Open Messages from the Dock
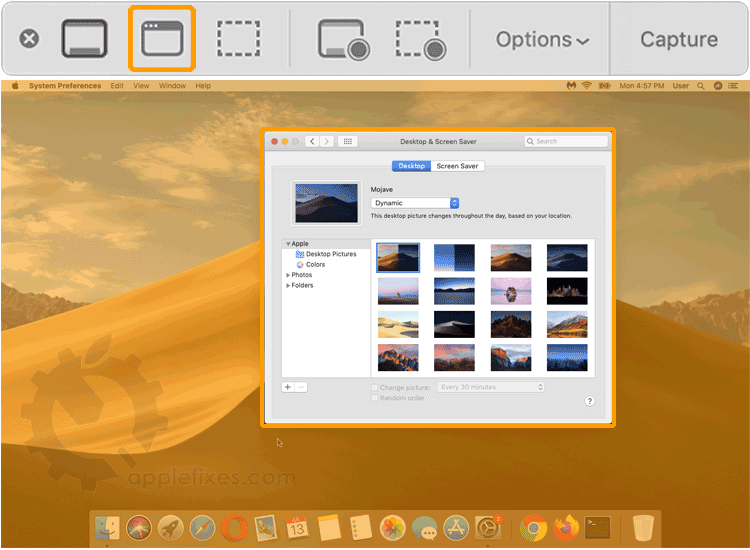The image size is (750, 550). point(424,528)
